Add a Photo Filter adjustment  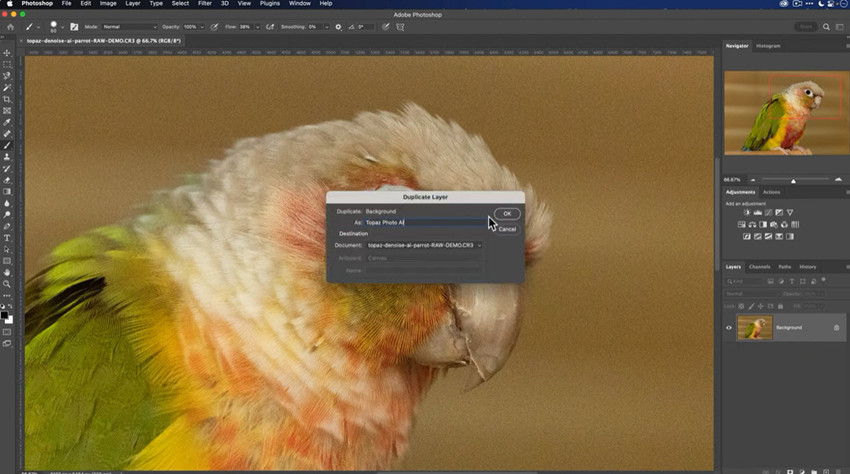774,225
